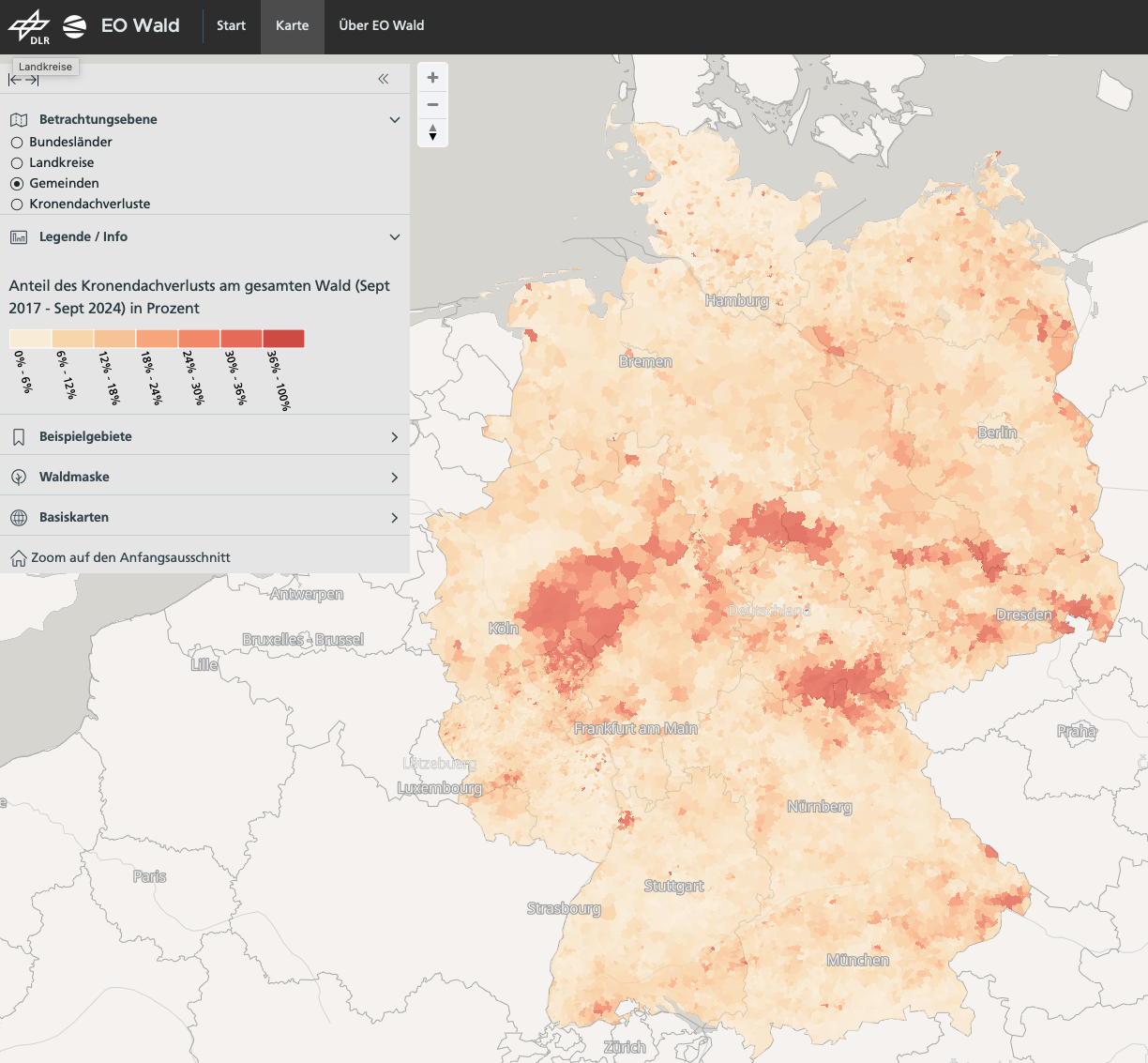
Task: Expand the Waldmaske section
Action: click(x=395, y=478)
